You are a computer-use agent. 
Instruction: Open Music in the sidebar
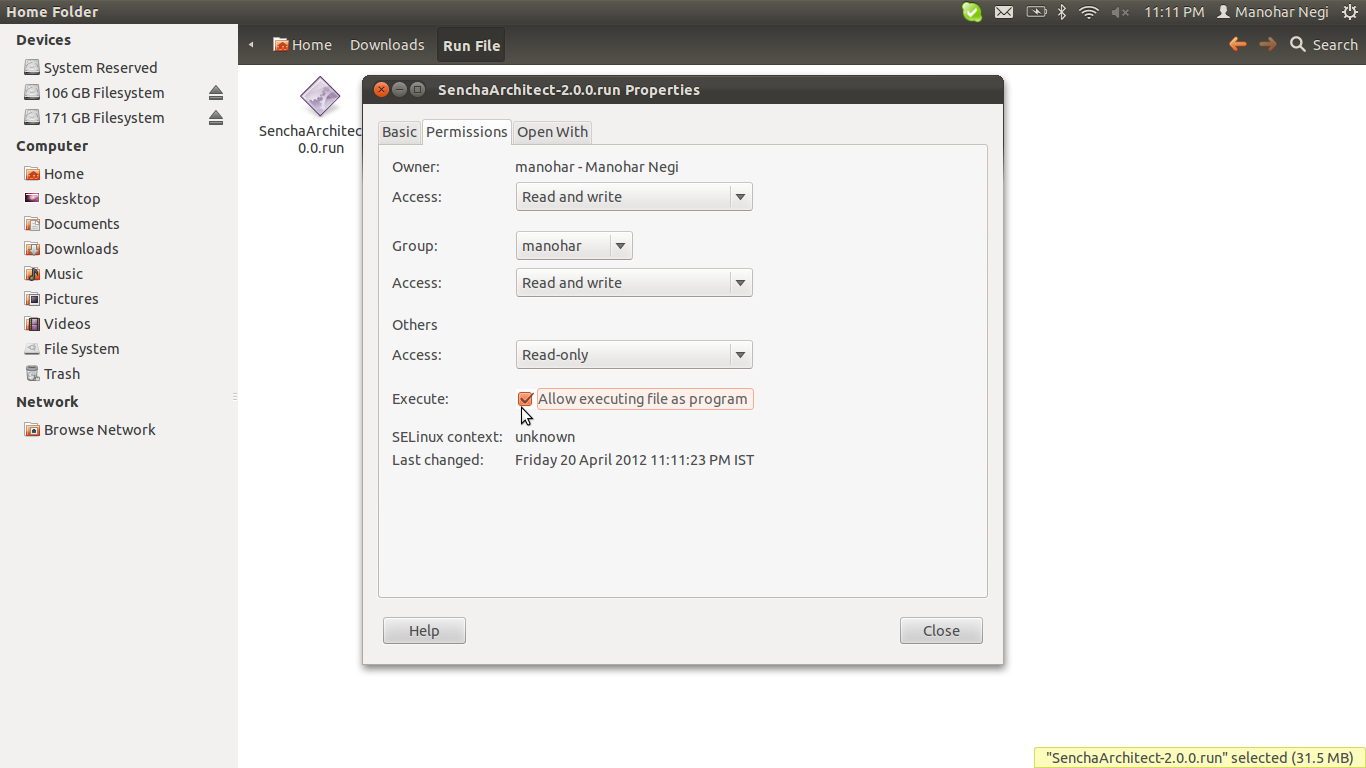tap(54, 274)
